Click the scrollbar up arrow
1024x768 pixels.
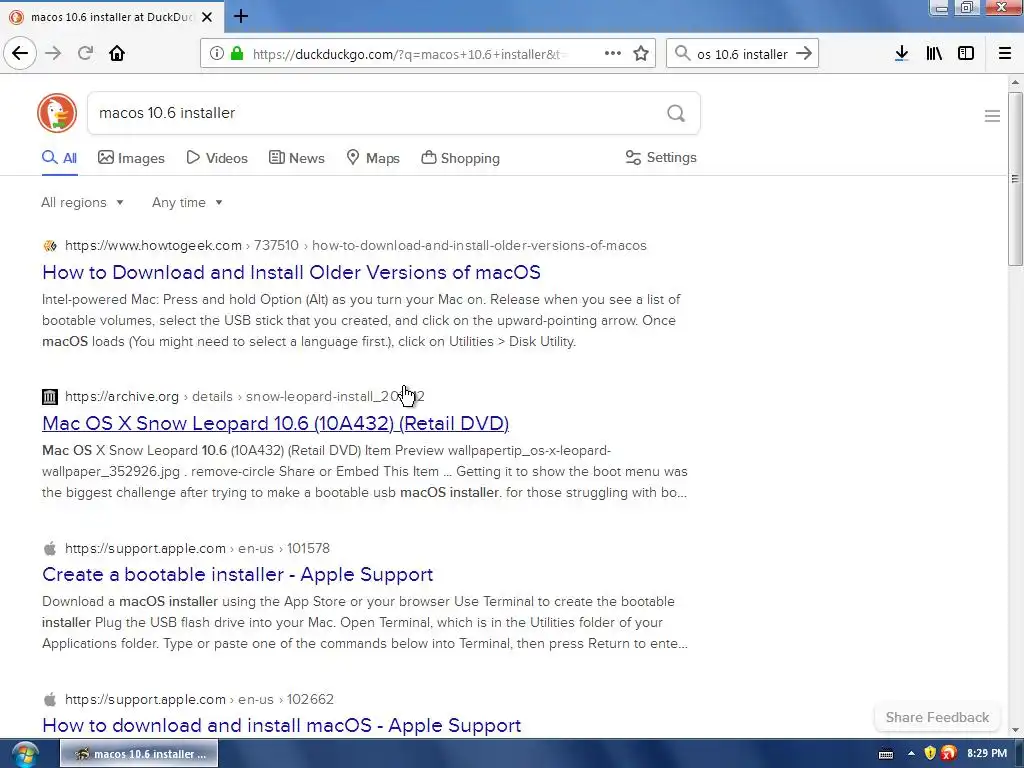click(1015, 82)
